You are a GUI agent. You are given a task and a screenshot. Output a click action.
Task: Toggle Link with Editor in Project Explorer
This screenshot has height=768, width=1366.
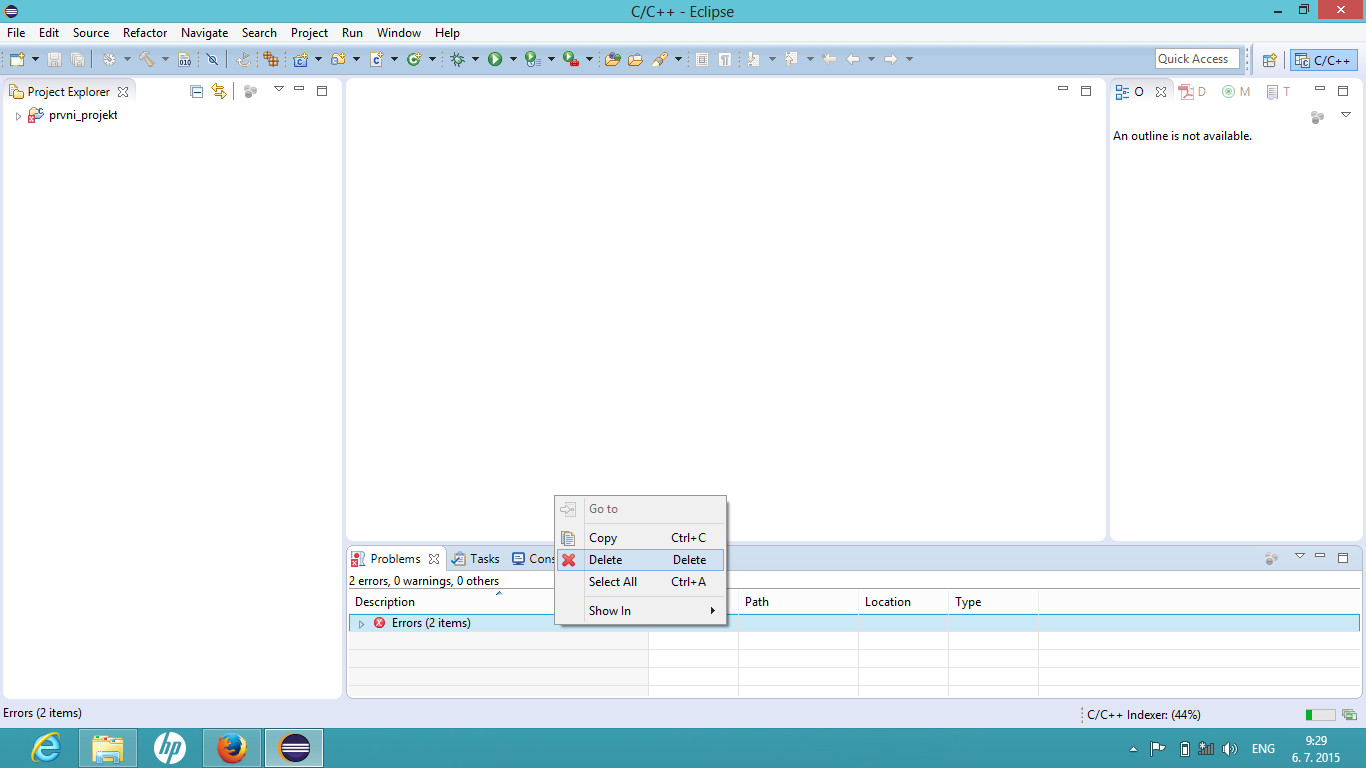pos(219,91)
